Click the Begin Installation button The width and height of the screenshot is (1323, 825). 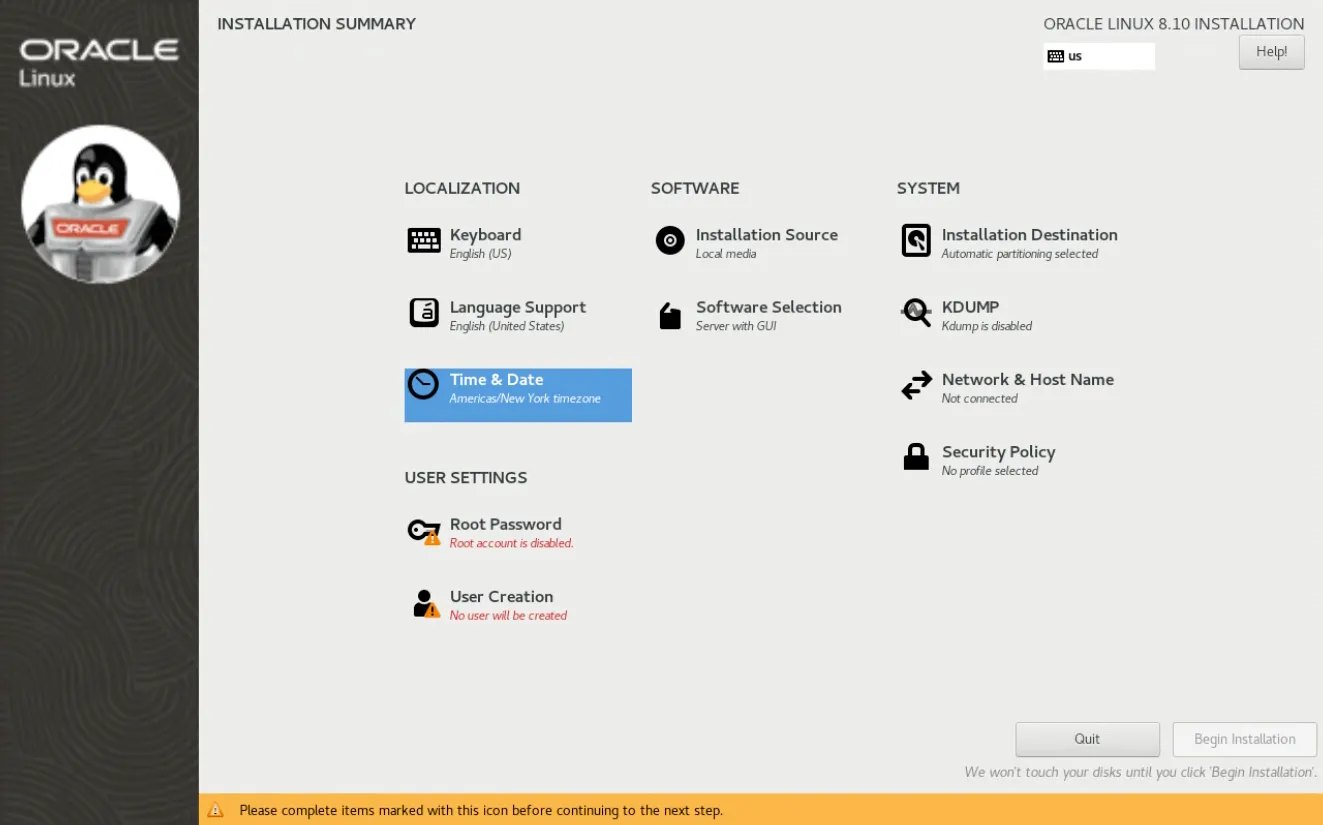(x=1244, y=739)
